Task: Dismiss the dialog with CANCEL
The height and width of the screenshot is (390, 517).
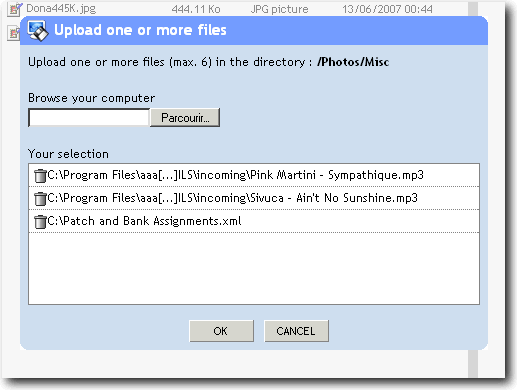Action: pos(296,331)
